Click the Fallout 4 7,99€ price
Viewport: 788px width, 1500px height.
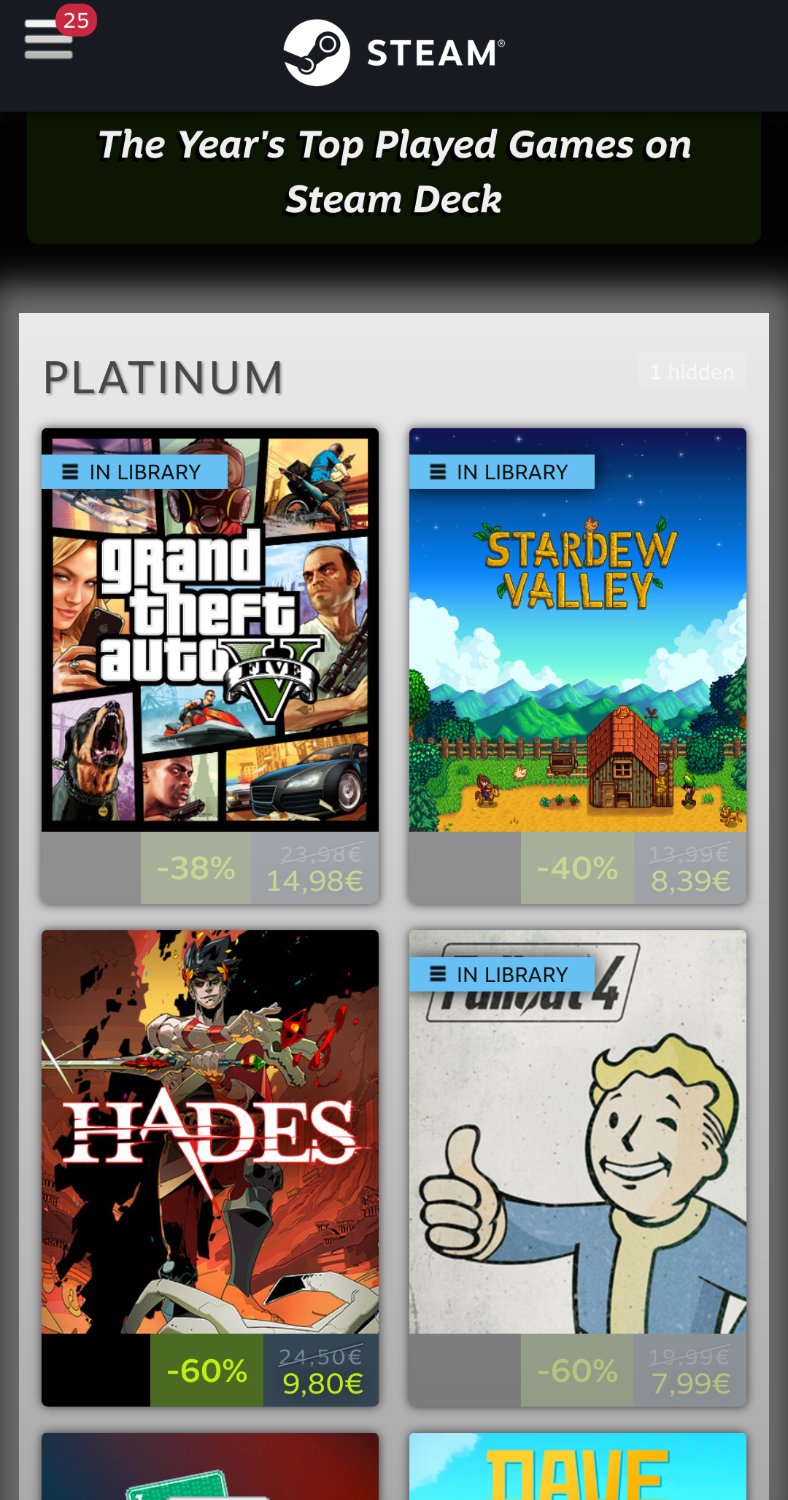point(690,1384)
